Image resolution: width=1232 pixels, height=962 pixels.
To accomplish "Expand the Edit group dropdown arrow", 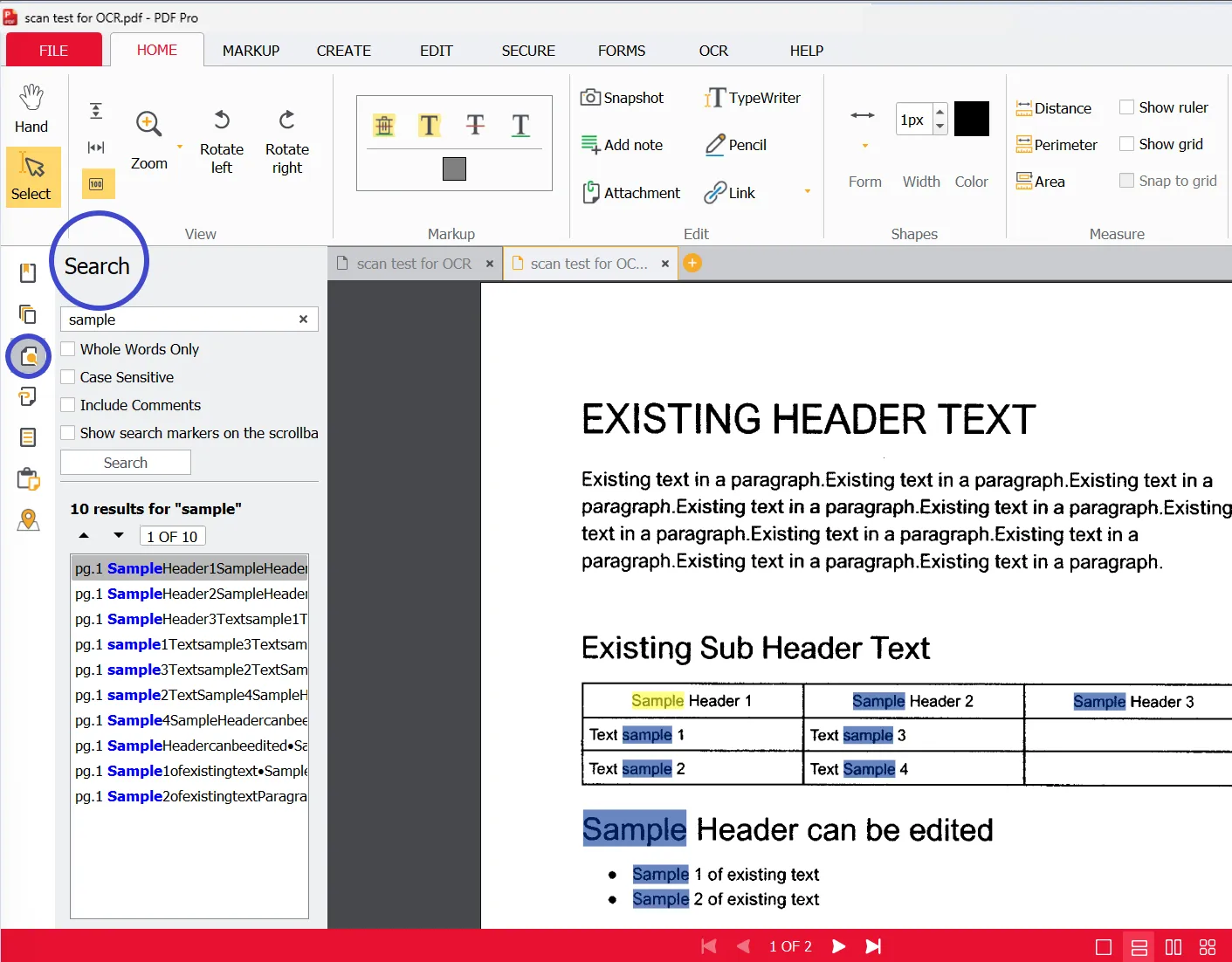I will tap(808, 191).
